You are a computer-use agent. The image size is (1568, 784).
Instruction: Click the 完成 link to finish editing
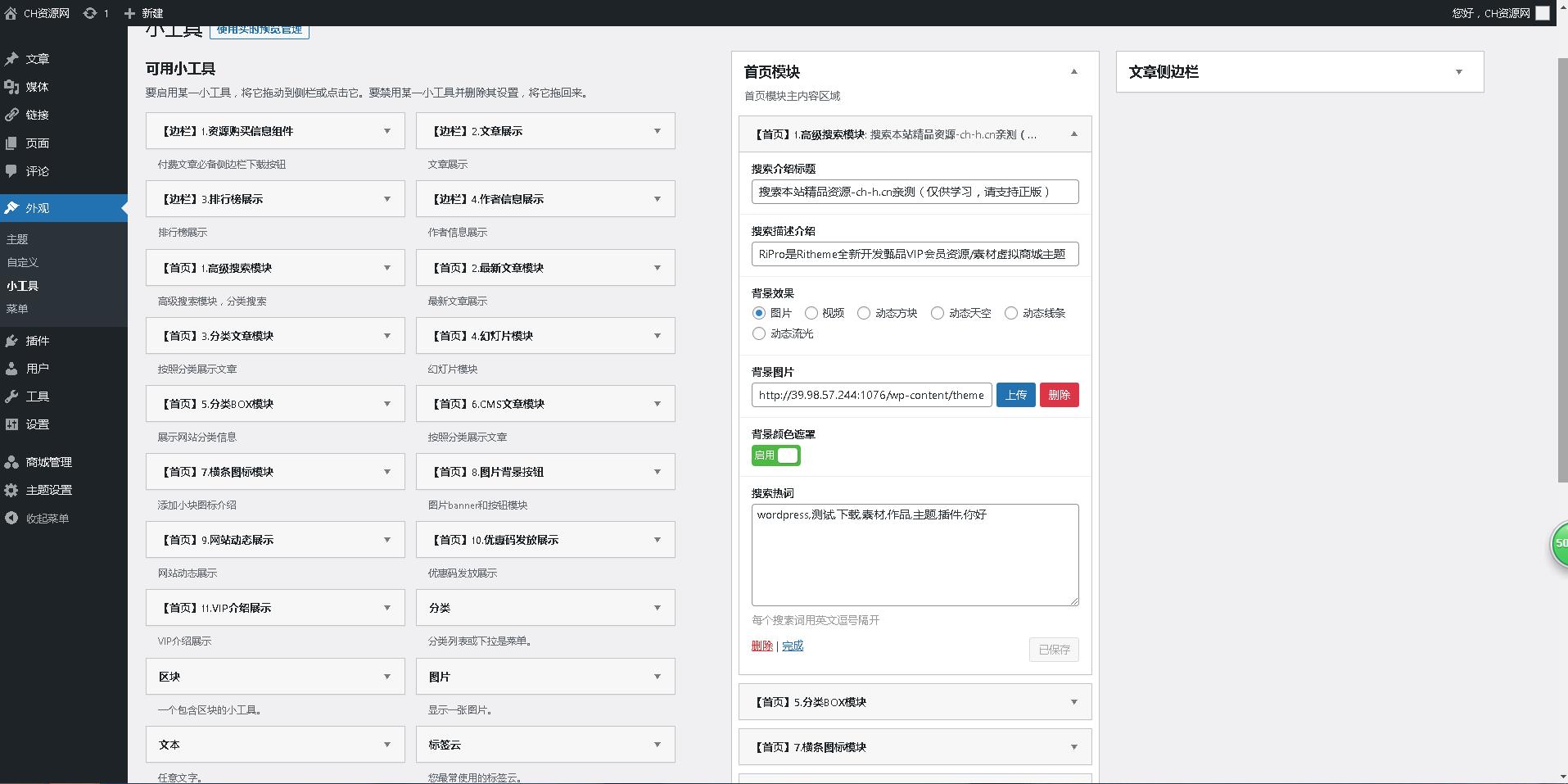coord(792,646)
